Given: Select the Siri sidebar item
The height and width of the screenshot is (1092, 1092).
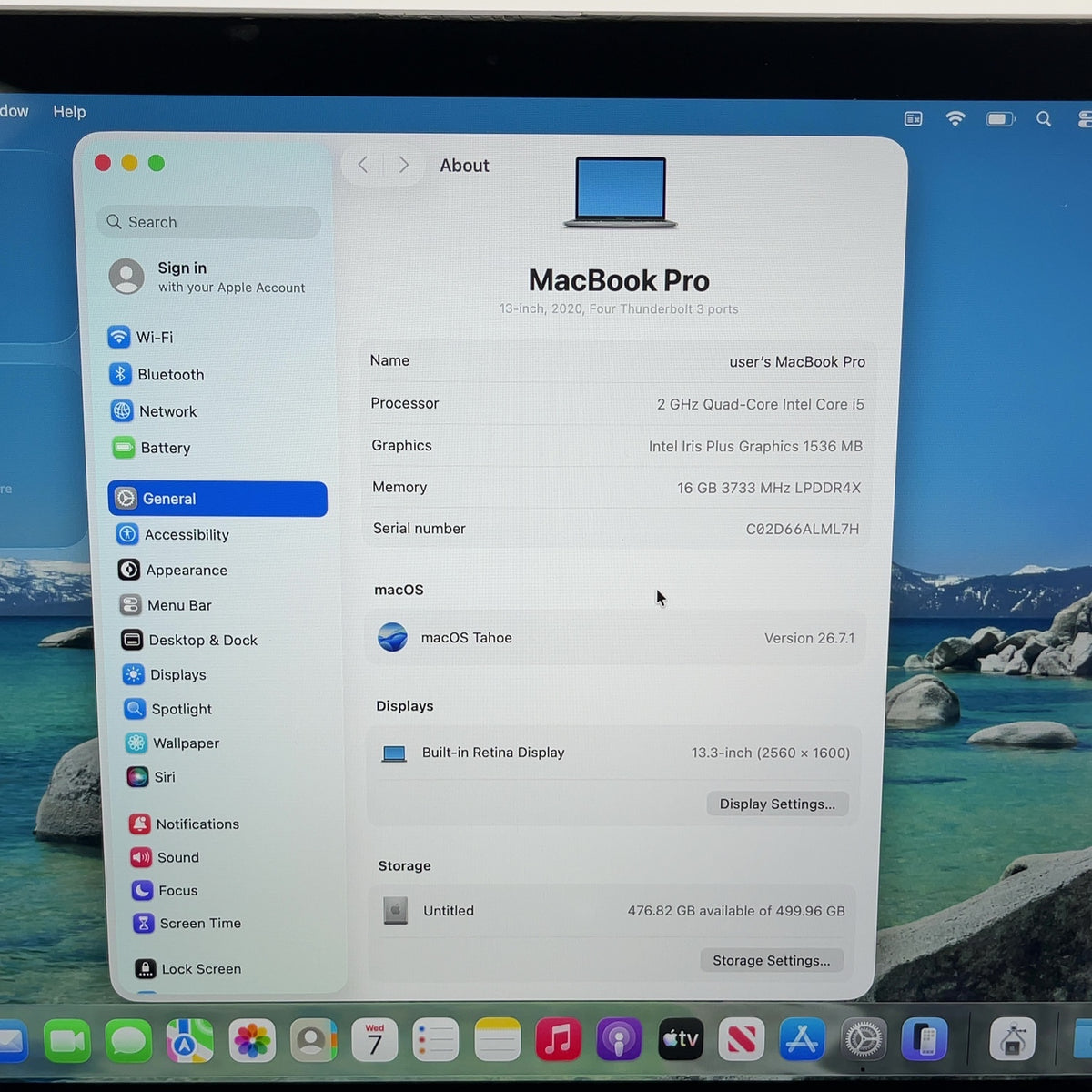Looking at the screenshot, I should [151, 776].
